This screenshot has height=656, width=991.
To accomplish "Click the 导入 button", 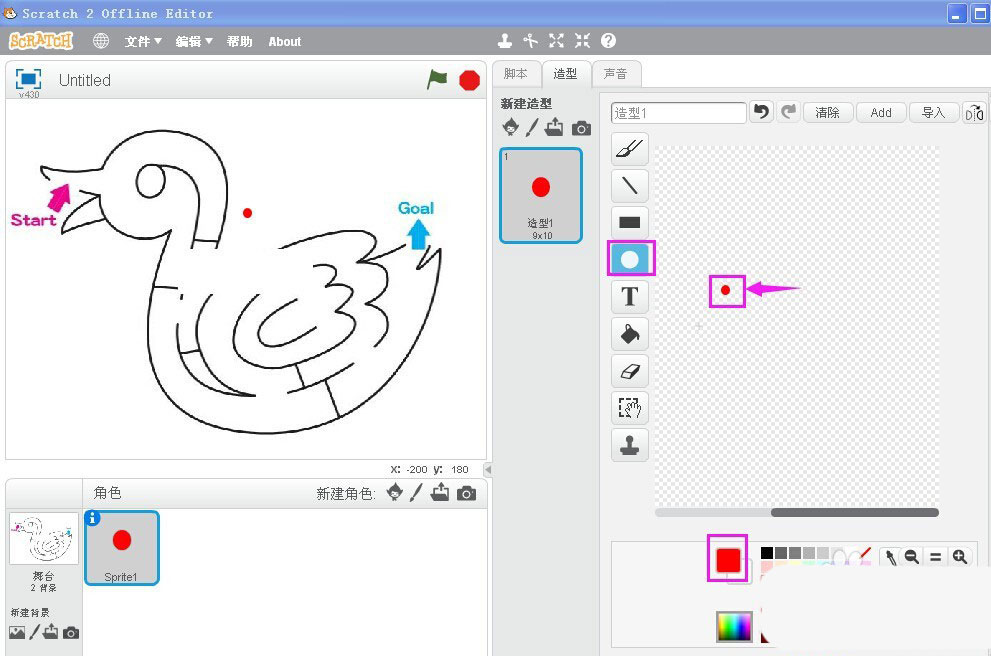I will [933, 112].
